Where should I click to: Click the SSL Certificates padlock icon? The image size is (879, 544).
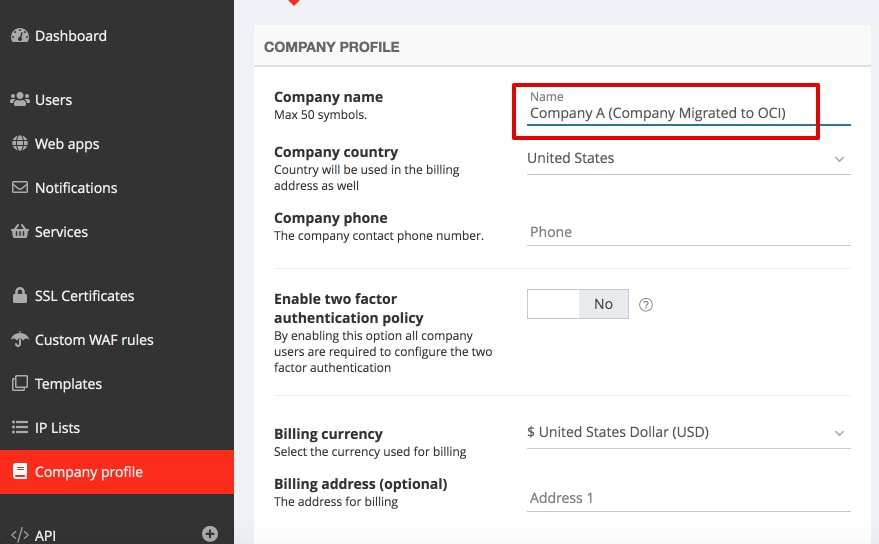[x=19, y=296]
